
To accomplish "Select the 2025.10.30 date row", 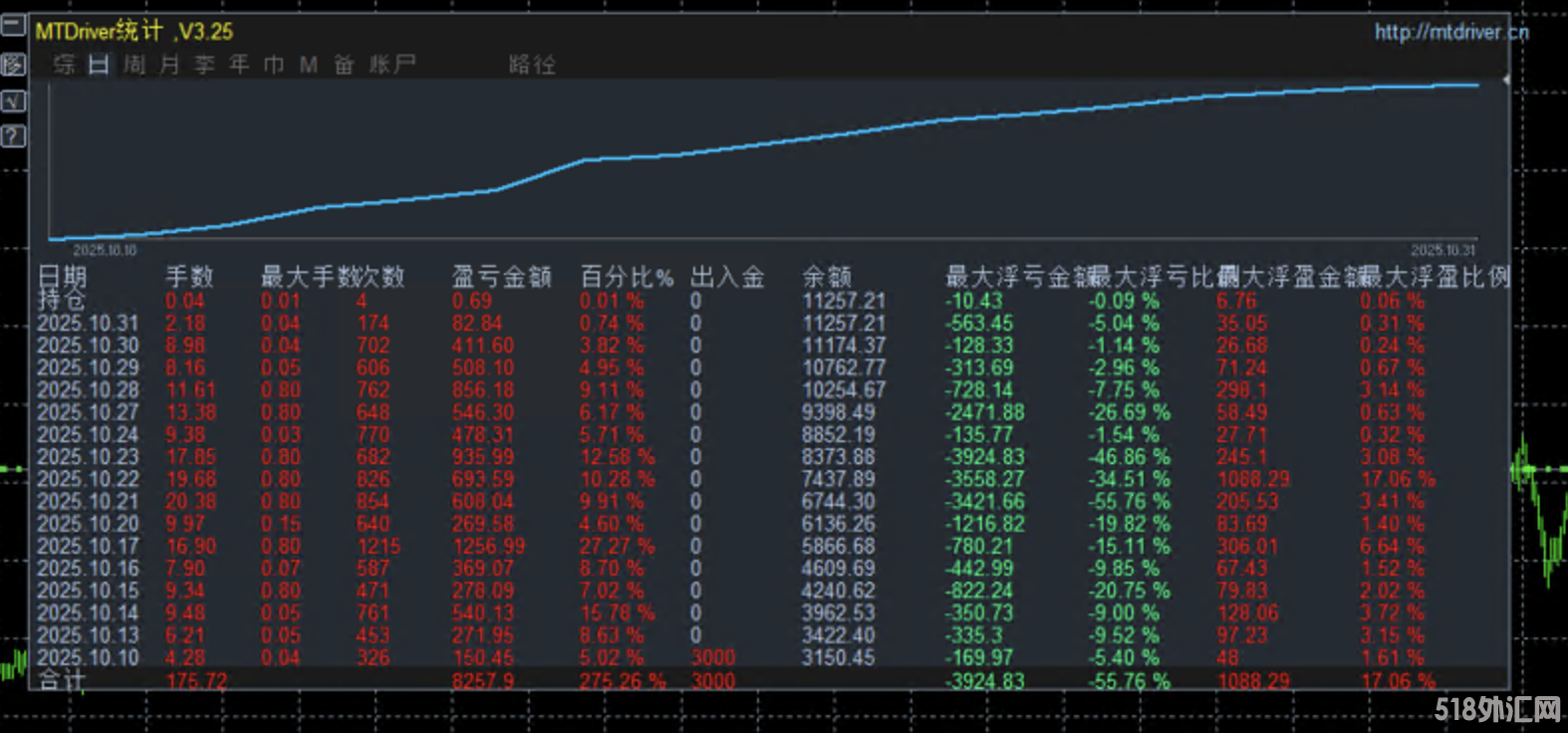I will coord(88,346).
